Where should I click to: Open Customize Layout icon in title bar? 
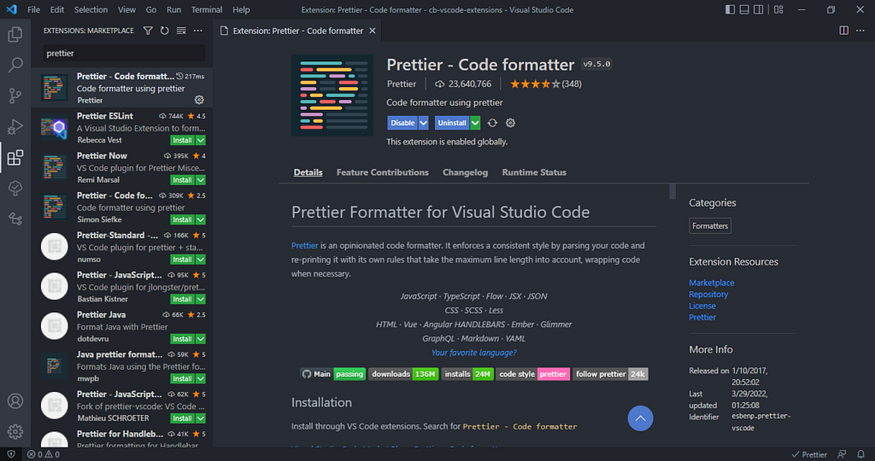pos(778,9)
